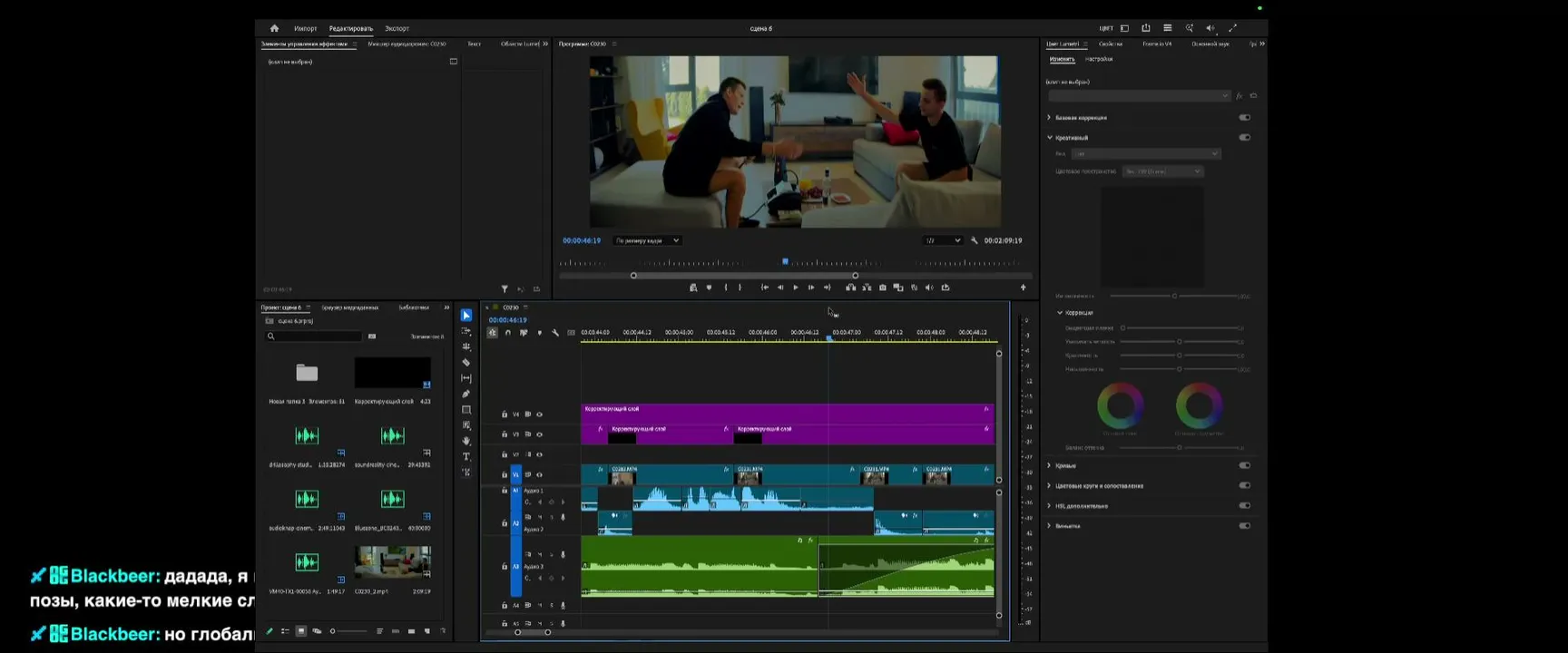Expand the Basic Correction section

(x=1050, y=118)
